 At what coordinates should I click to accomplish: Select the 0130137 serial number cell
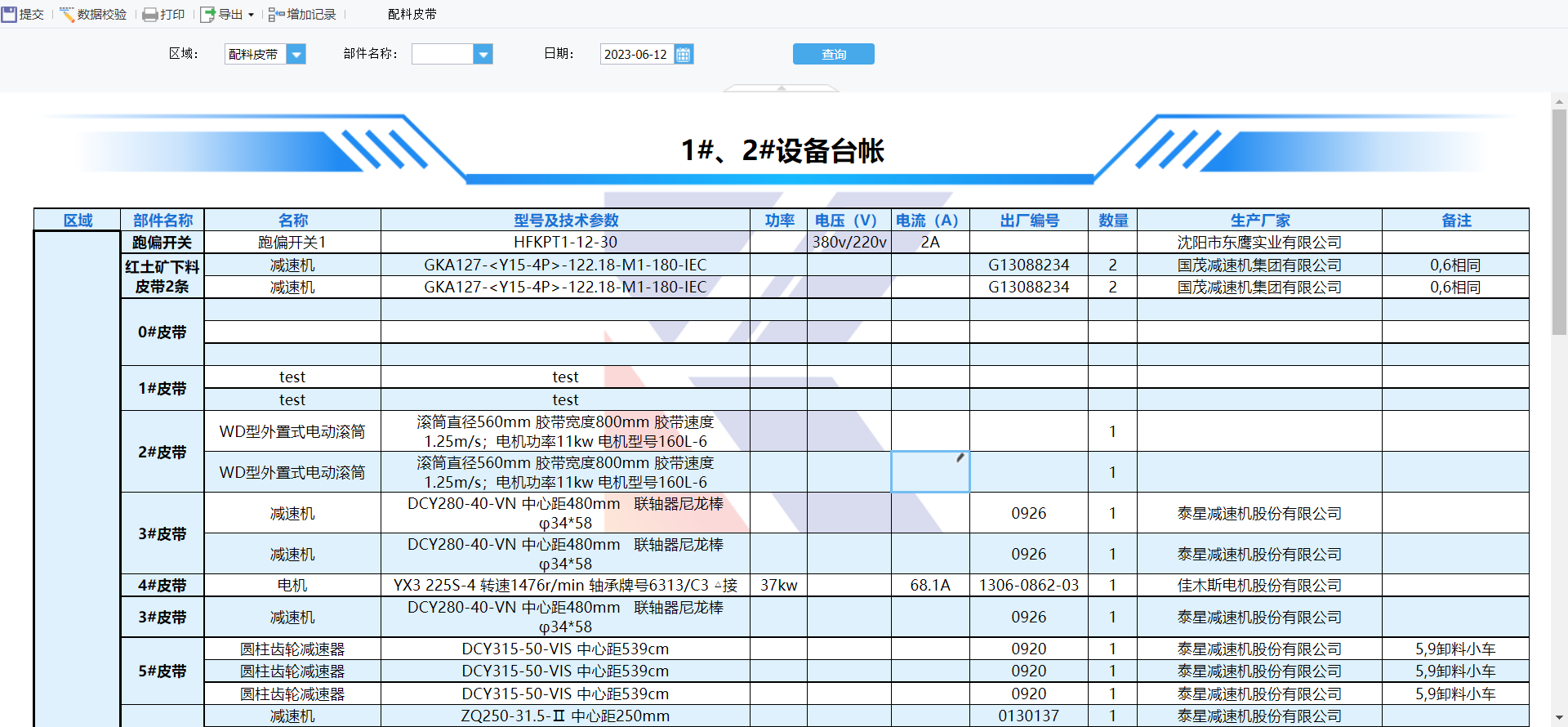tap(1029, 716)
